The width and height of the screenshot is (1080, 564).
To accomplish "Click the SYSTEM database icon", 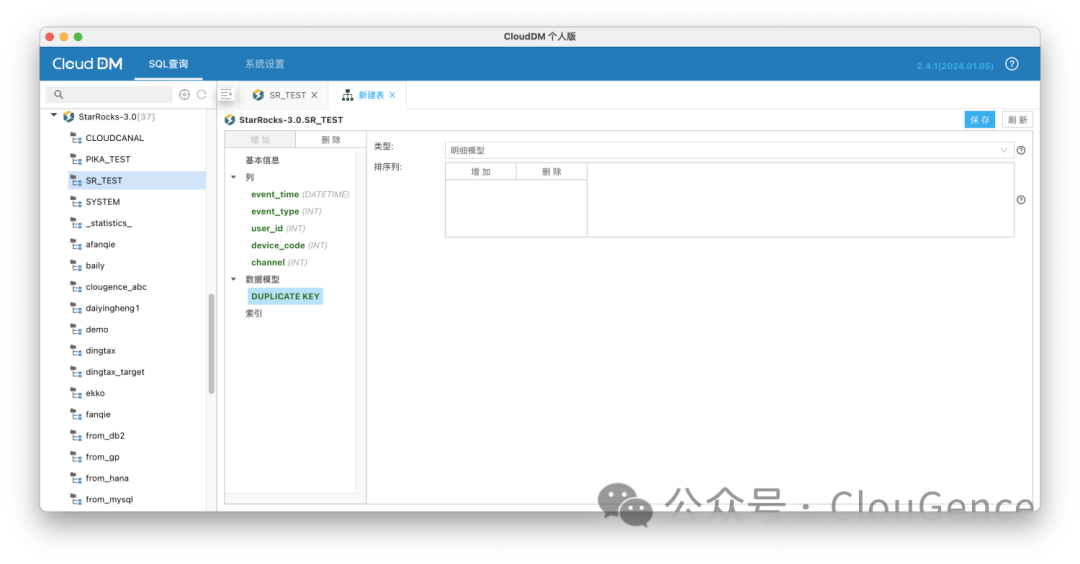I will click(x=76, y=202).
